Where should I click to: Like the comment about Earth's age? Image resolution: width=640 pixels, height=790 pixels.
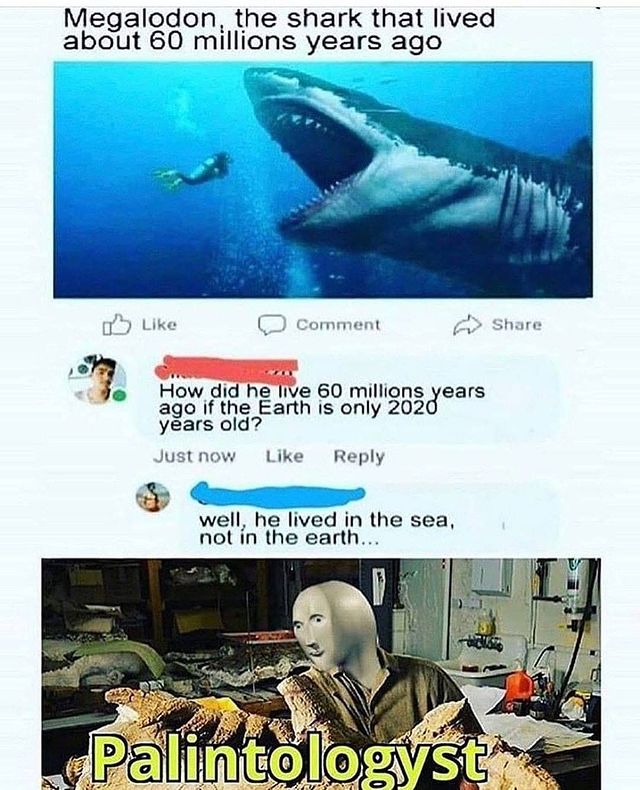(x=284, y=456)
